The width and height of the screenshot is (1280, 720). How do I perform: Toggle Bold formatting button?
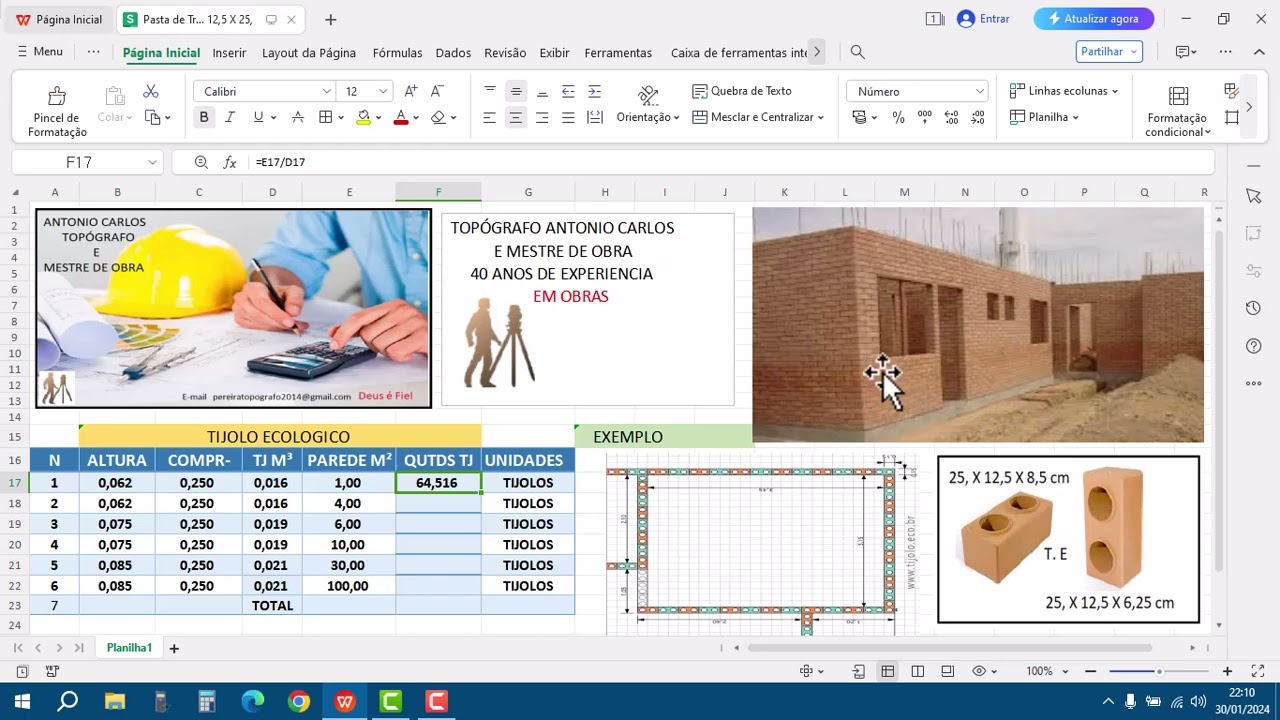click(x=204, y=117)
